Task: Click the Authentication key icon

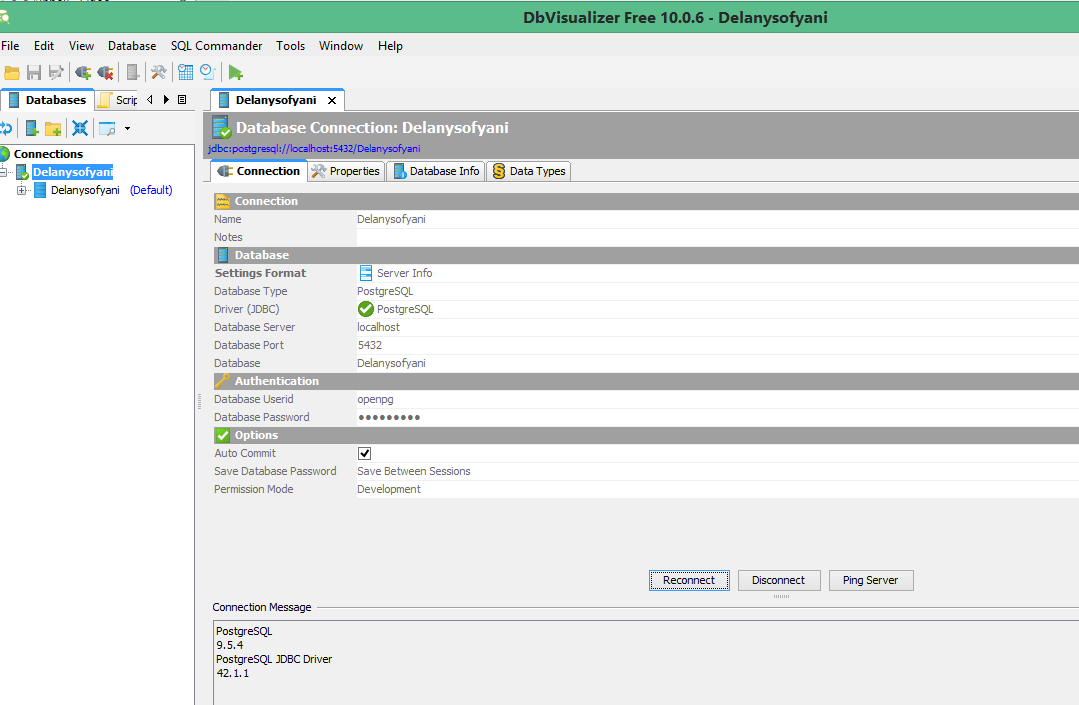Action: pyautogui.click(x=222, y=381)
